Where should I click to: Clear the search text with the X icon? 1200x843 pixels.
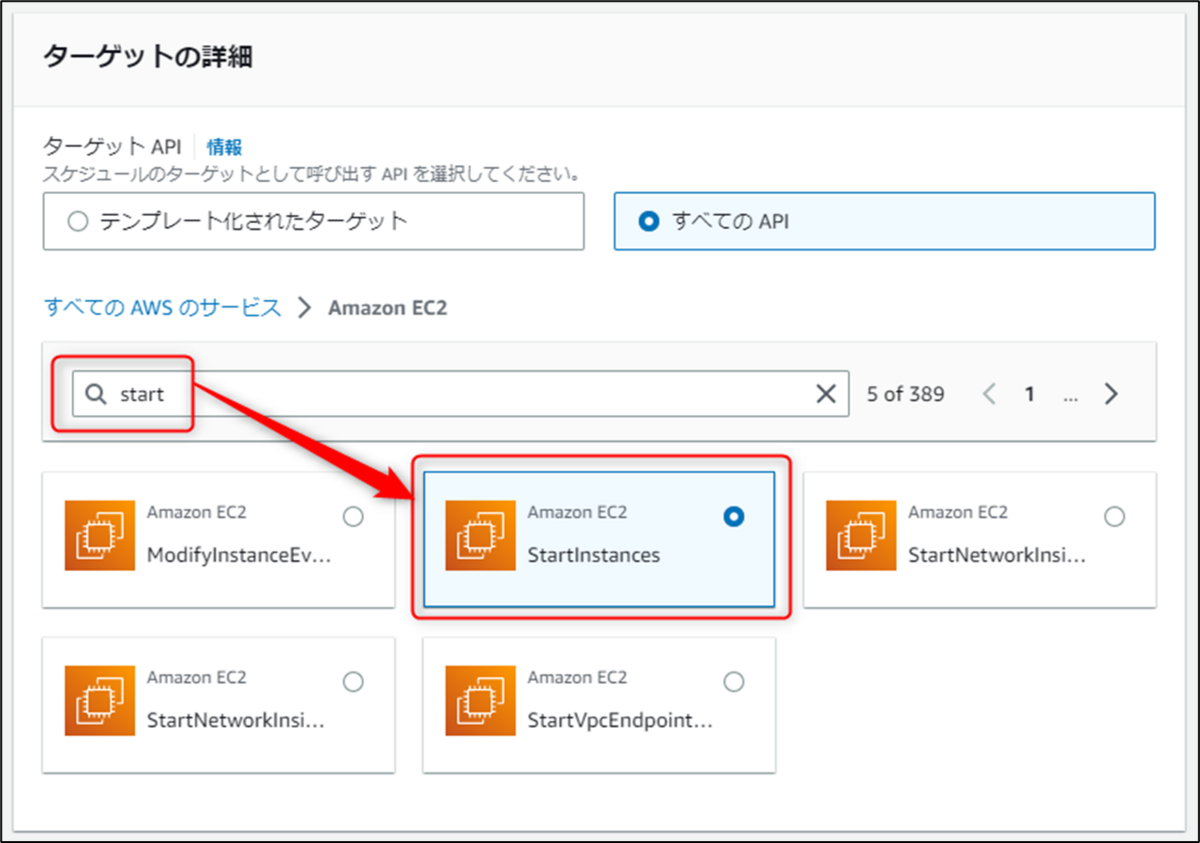tap(826, 394)
